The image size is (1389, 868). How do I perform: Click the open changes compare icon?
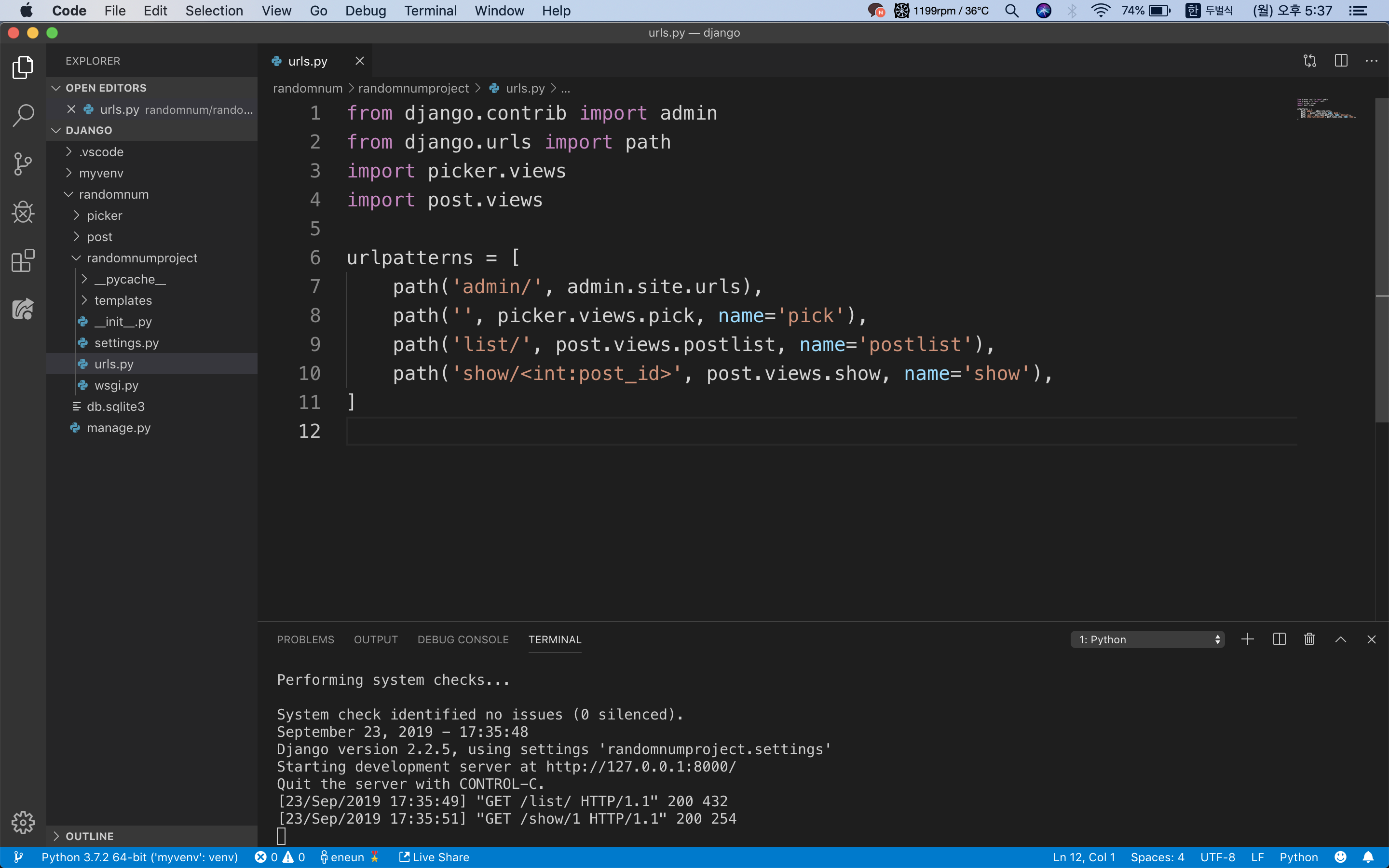(x=1310, y=61)
